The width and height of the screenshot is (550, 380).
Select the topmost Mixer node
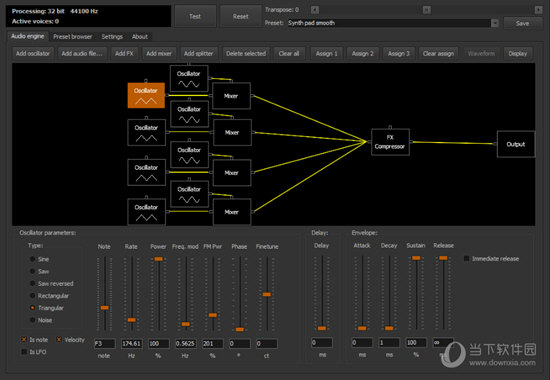coord(232,96)
